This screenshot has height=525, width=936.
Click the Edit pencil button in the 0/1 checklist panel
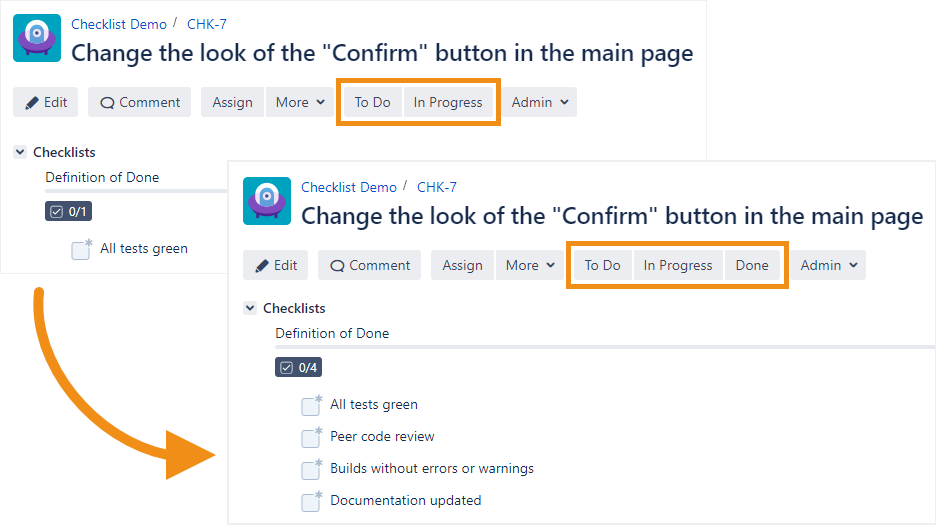coord(46,102)
